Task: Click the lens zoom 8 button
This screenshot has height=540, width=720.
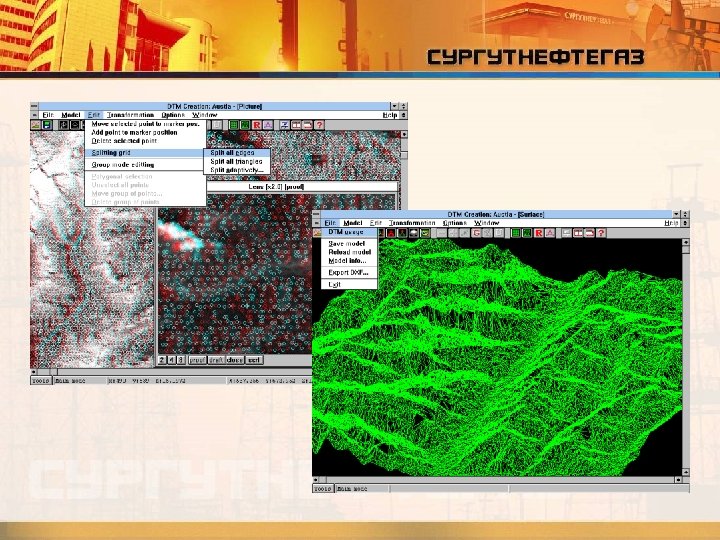Action: pyautogui.click(x=181, y=360)
